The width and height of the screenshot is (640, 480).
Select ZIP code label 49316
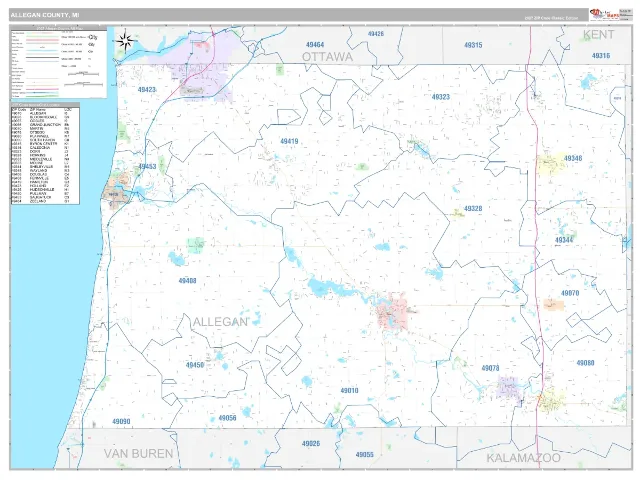601,56
